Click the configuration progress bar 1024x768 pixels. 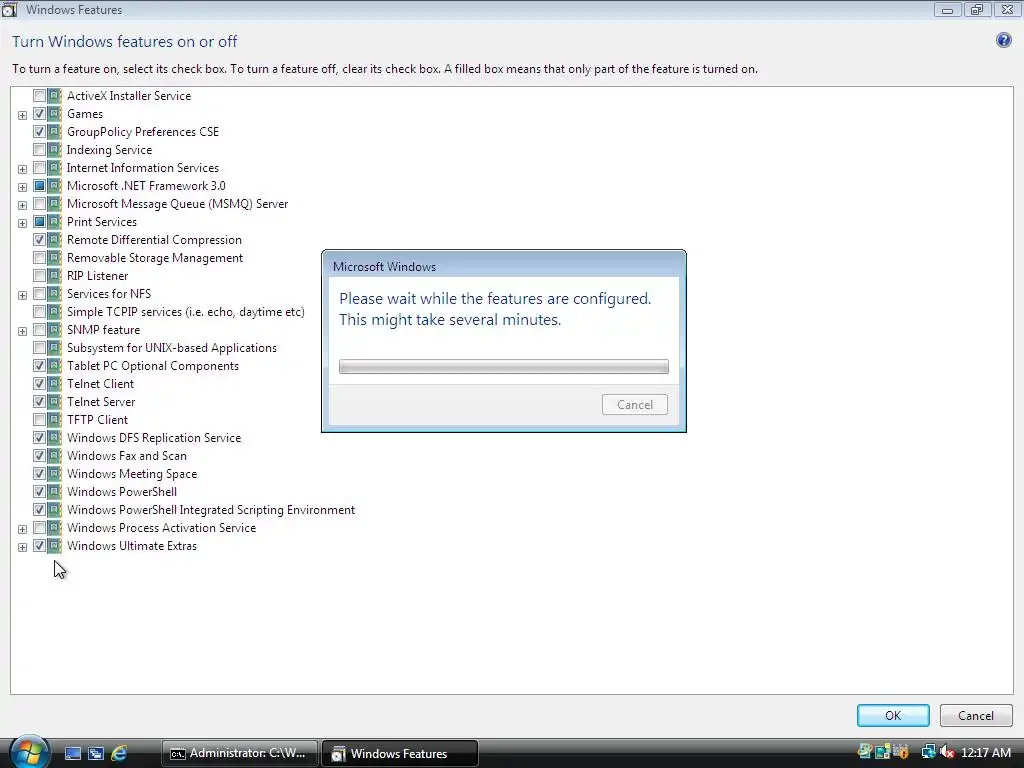(x=504, y=366)
